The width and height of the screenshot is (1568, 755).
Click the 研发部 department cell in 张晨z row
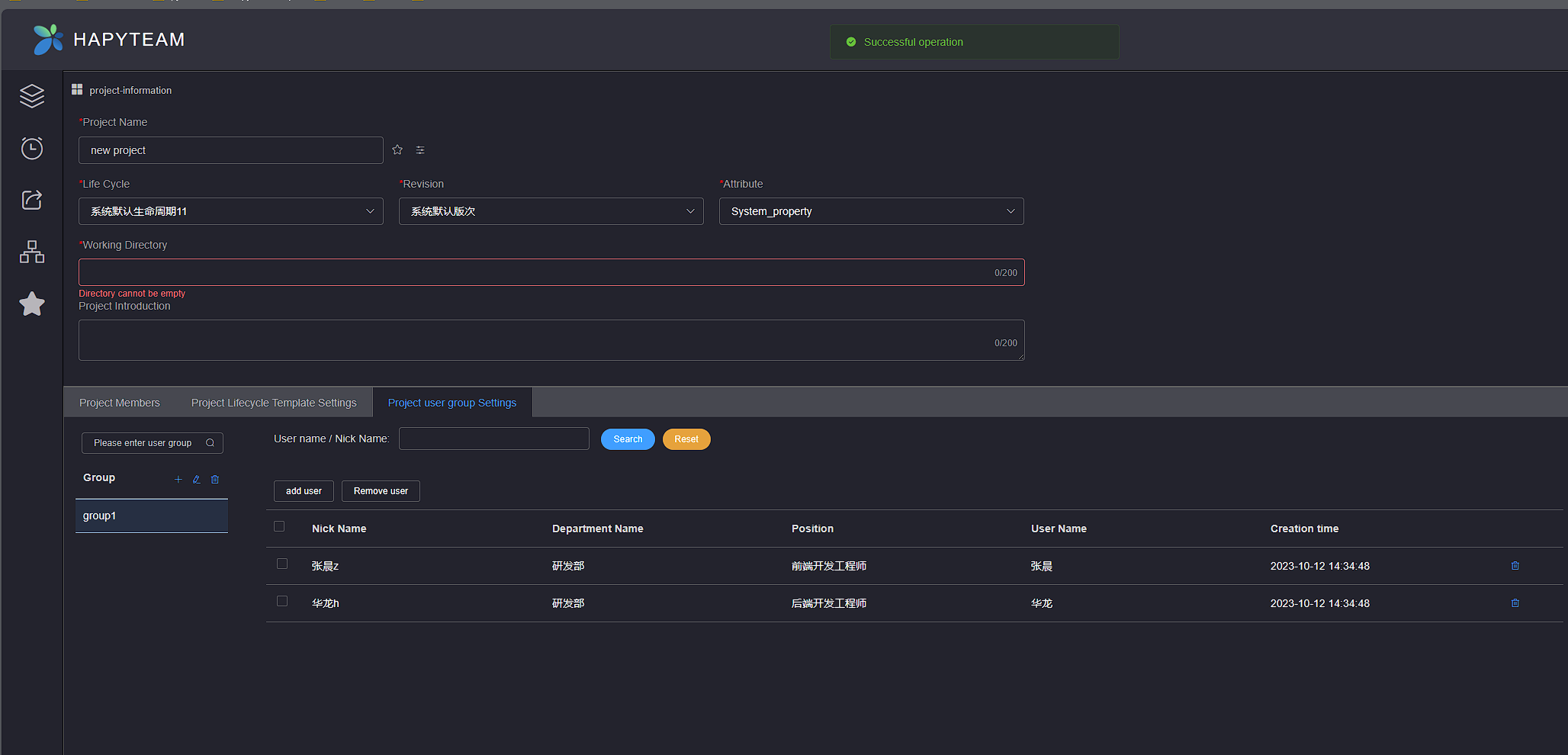point(568,566)
